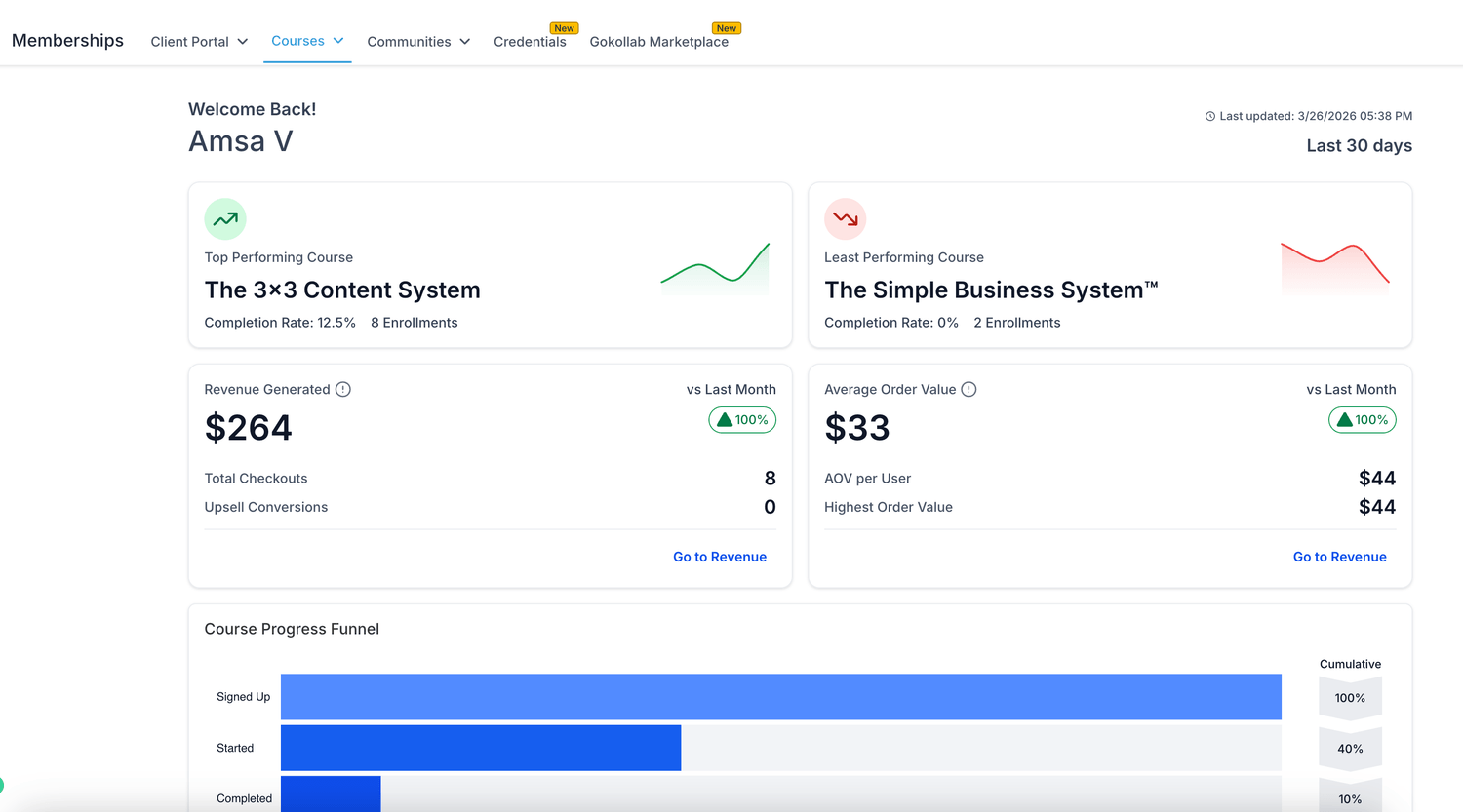Click the clock icon beside Last updated
The height and width of the screenshot is (812, 1463).
(1210, 116)
